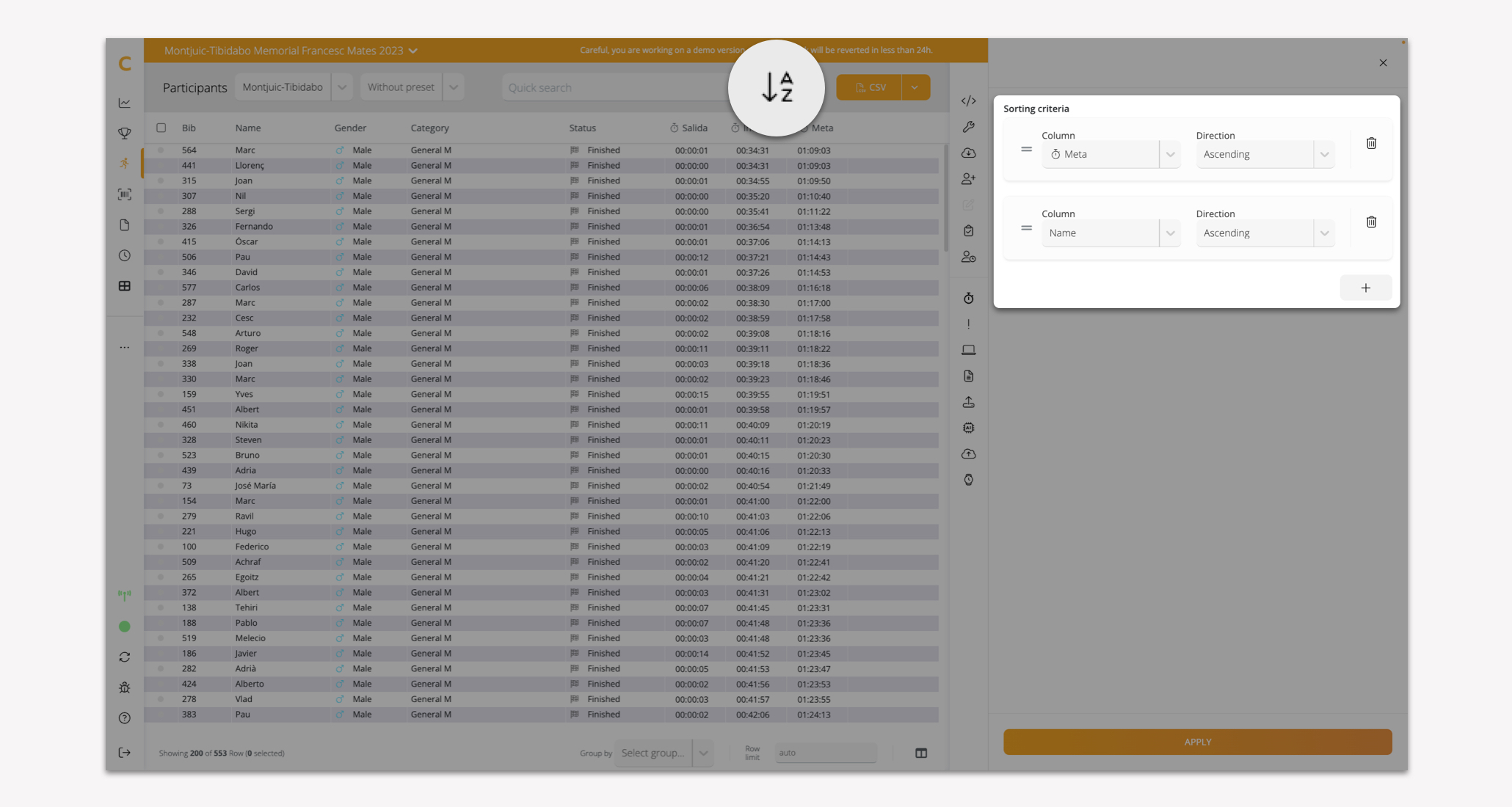Open the table grid icon in left sidebar

point(125,286)
